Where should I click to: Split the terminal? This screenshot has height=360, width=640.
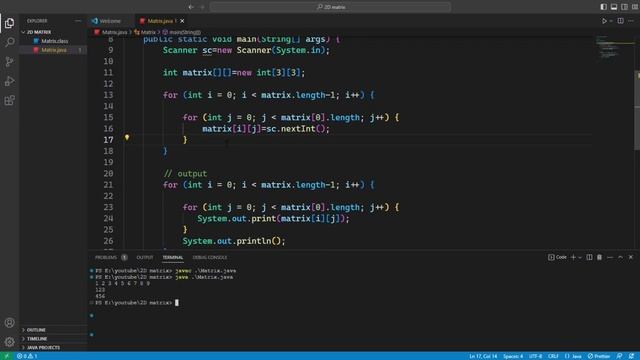tap(589, 257)
